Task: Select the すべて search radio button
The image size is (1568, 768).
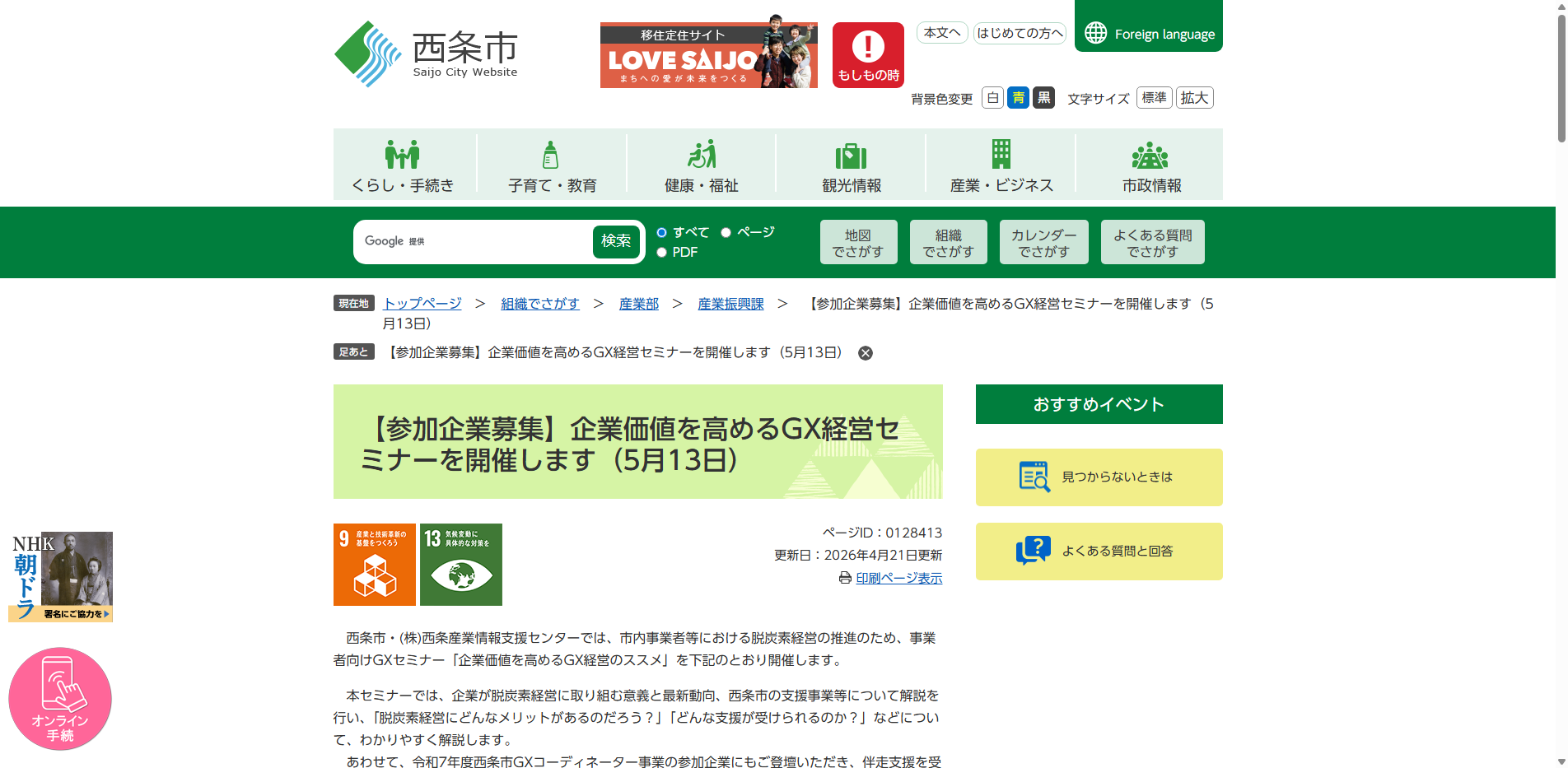Action: (x=662, y=233)
